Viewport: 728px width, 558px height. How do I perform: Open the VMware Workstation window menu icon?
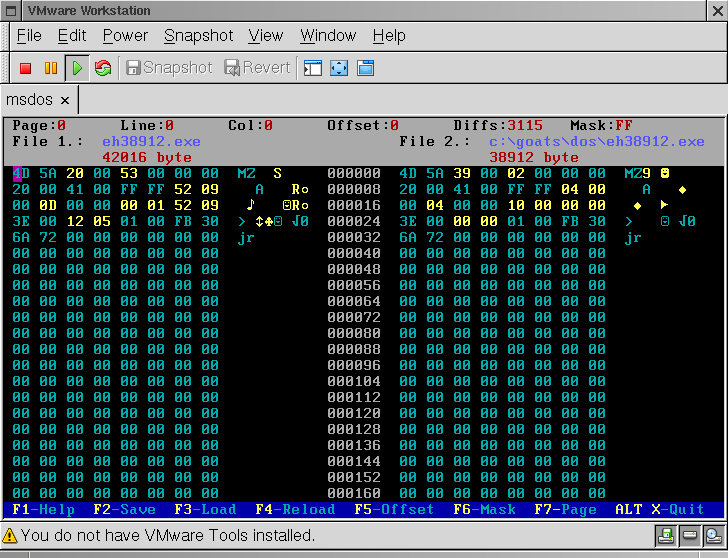pyautogui.click(x=11, y=11)
